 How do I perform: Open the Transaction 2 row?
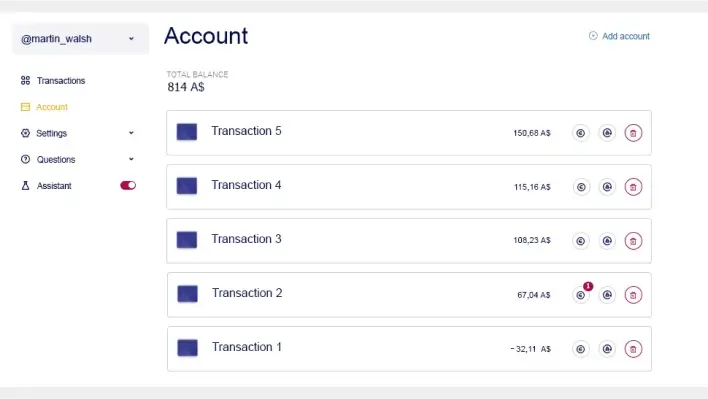(409, 295)
